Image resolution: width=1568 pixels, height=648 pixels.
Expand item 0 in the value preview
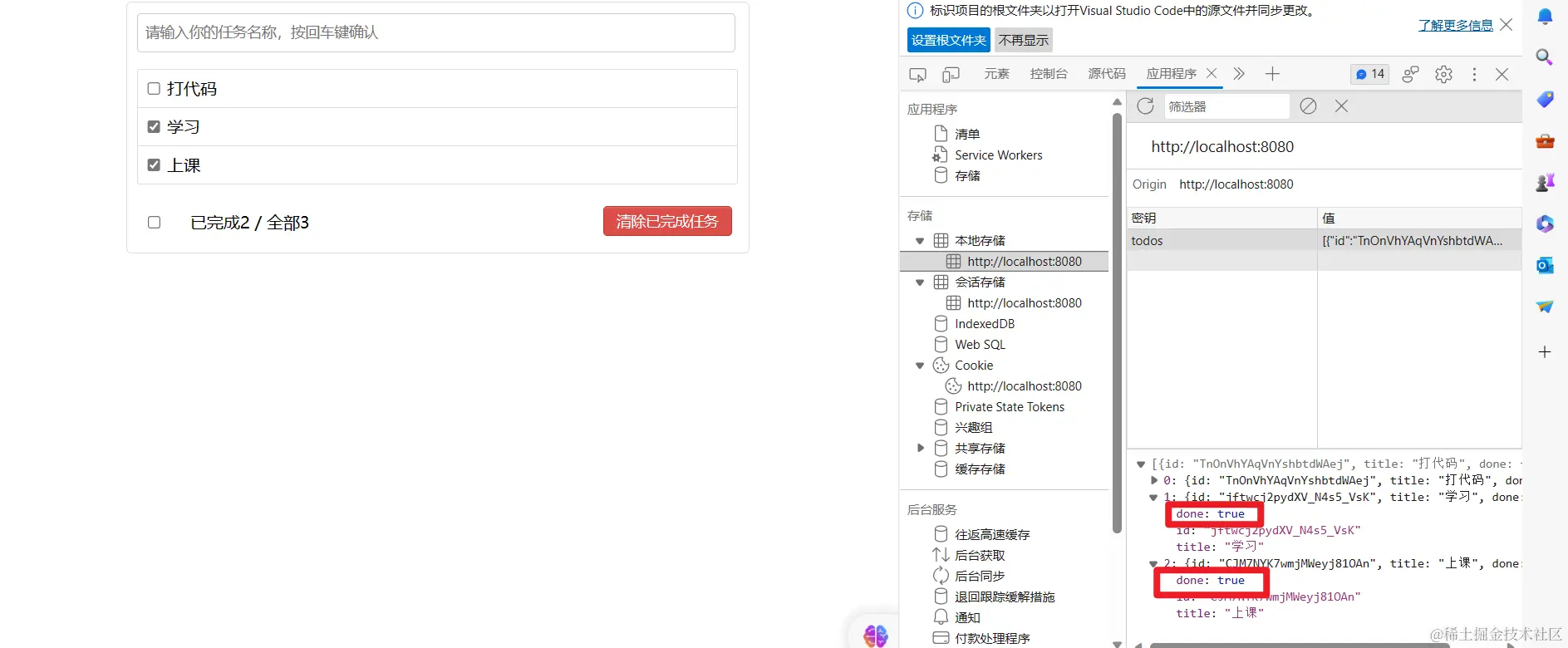click(x=1153, y=480)
